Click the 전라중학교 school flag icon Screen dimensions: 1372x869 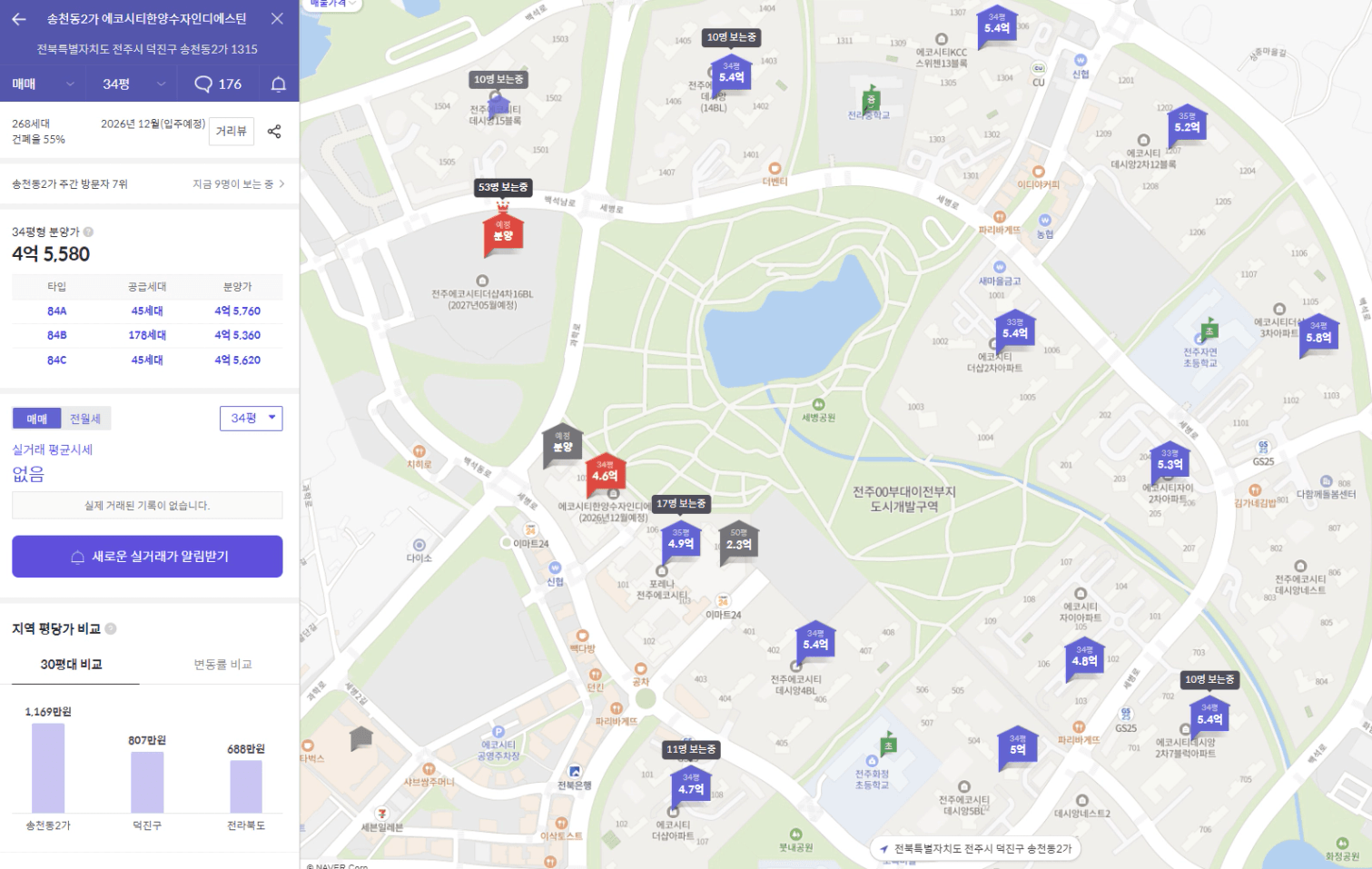[871, 100]
